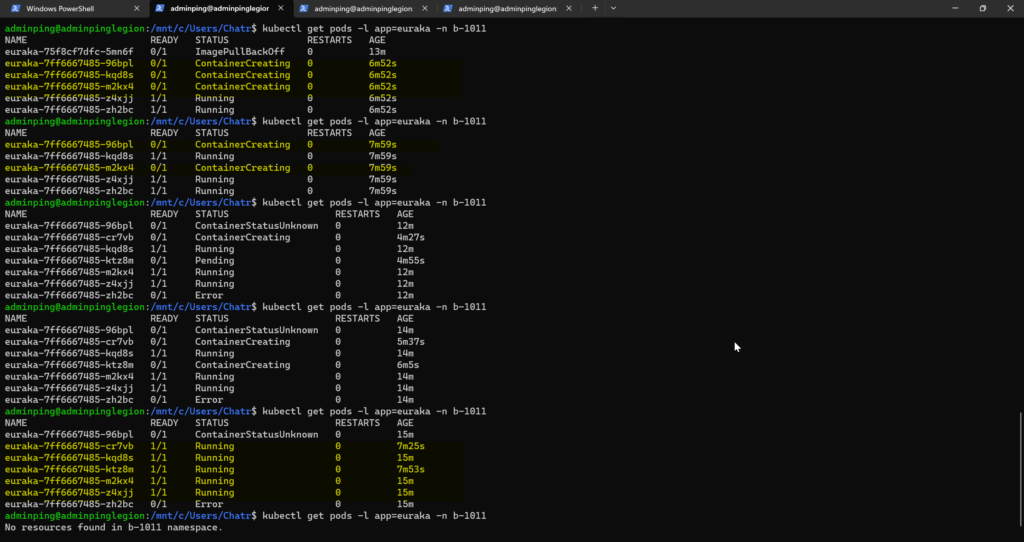
Task: Minimize the Windows Terminal window
Action: (x=955, y=8)
